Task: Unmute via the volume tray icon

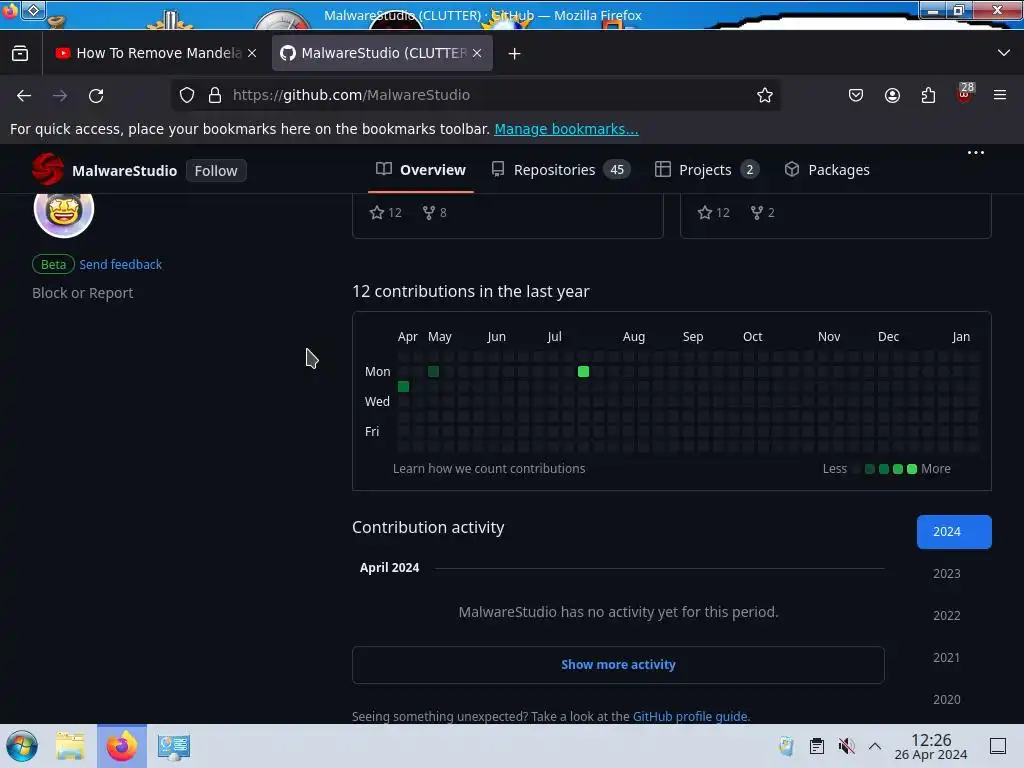Action: pos(846,746)
